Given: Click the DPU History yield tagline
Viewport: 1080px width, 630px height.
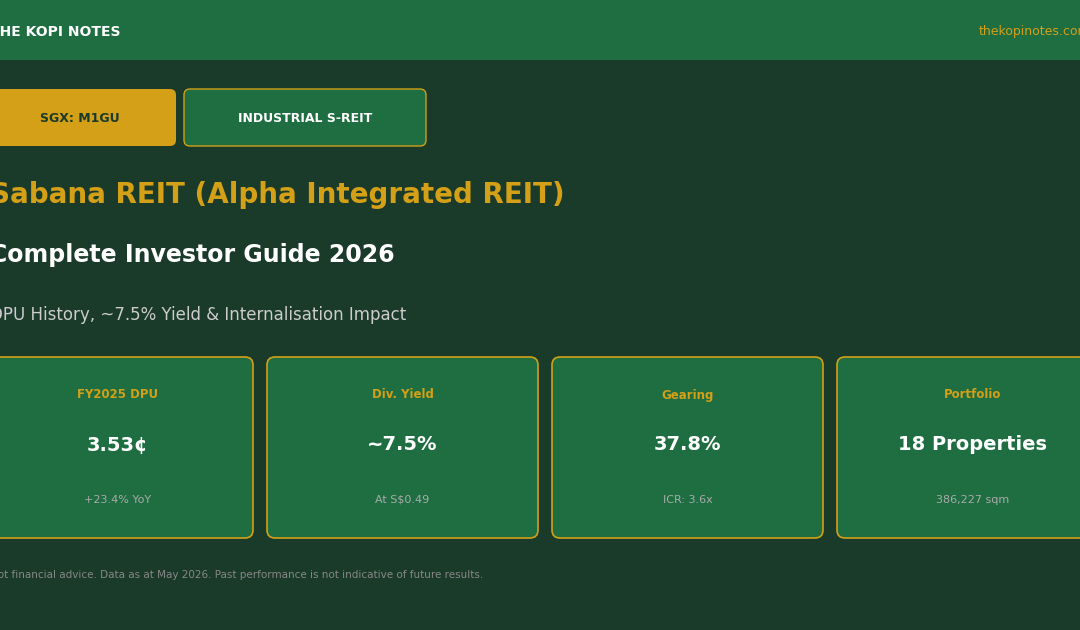Looking at the screenshot, I should click(202, 315).
